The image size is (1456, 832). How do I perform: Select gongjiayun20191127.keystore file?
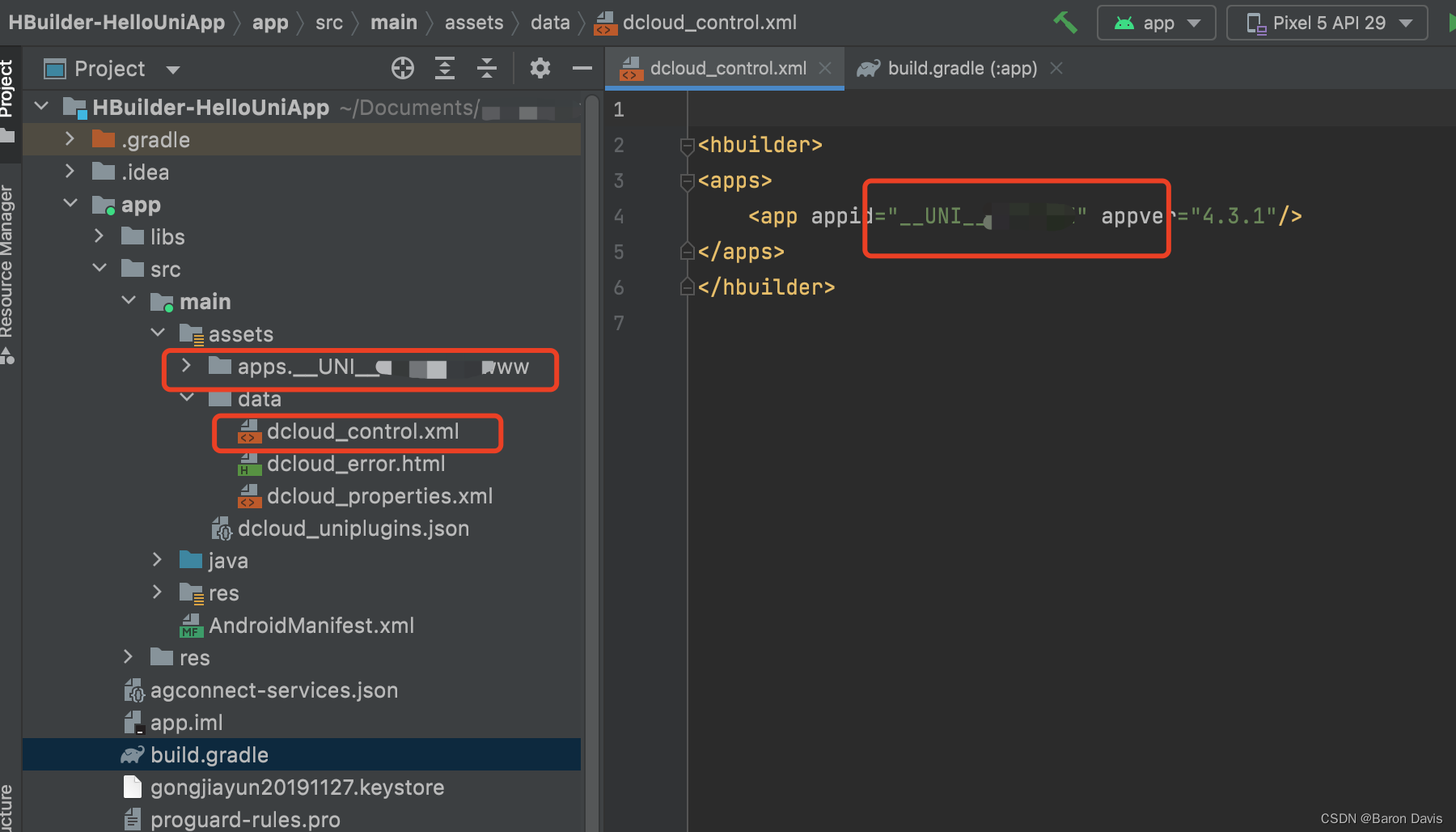tap(297, 787)
